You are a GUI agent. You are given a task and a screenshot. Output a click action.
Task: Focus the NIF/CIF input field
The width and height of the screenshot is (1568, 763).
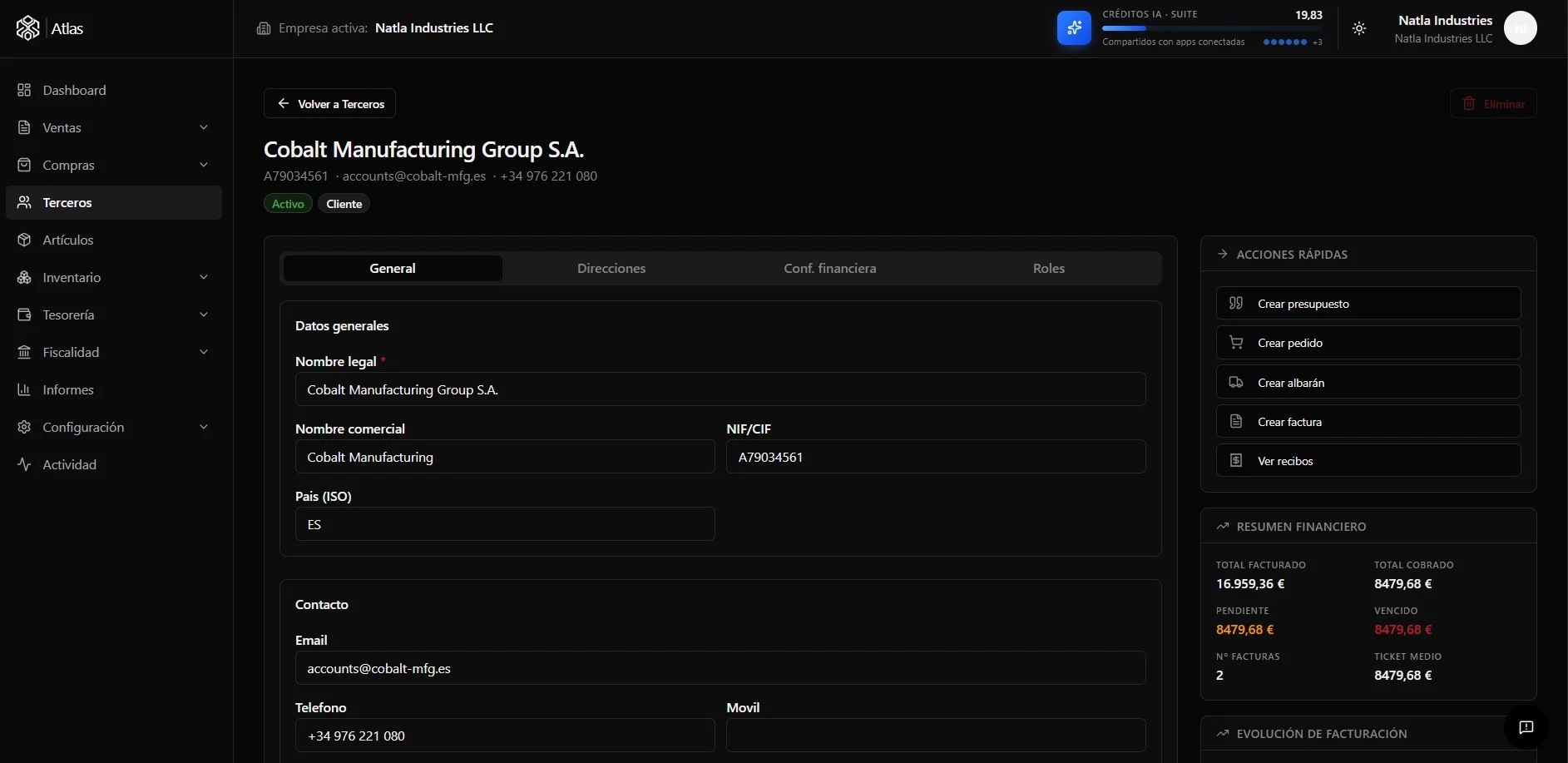[x=936, y=457]
